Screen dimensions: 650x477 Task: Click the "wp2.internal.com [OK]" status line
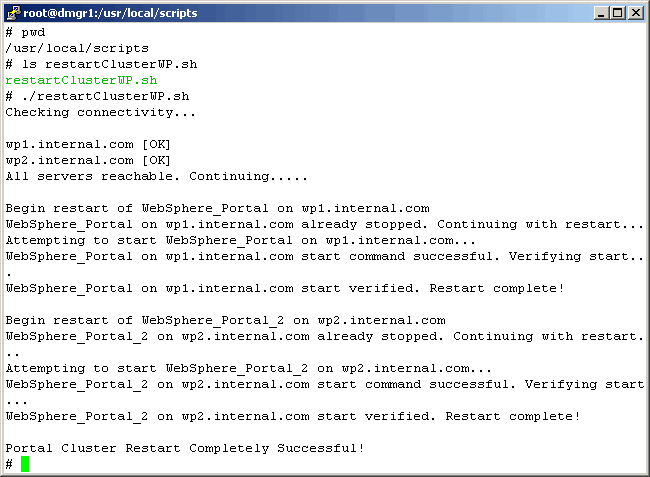[89, 160]
